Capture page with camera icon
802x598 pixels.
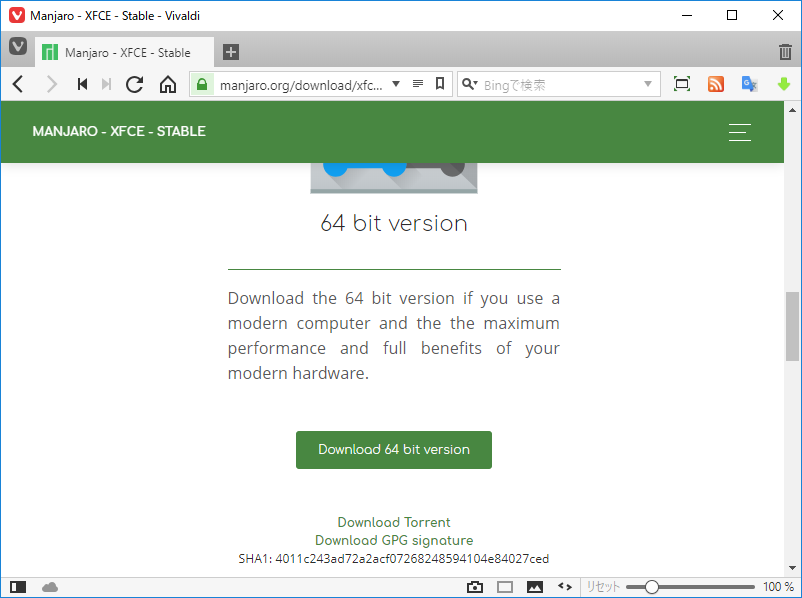click(x=475, y=587)
